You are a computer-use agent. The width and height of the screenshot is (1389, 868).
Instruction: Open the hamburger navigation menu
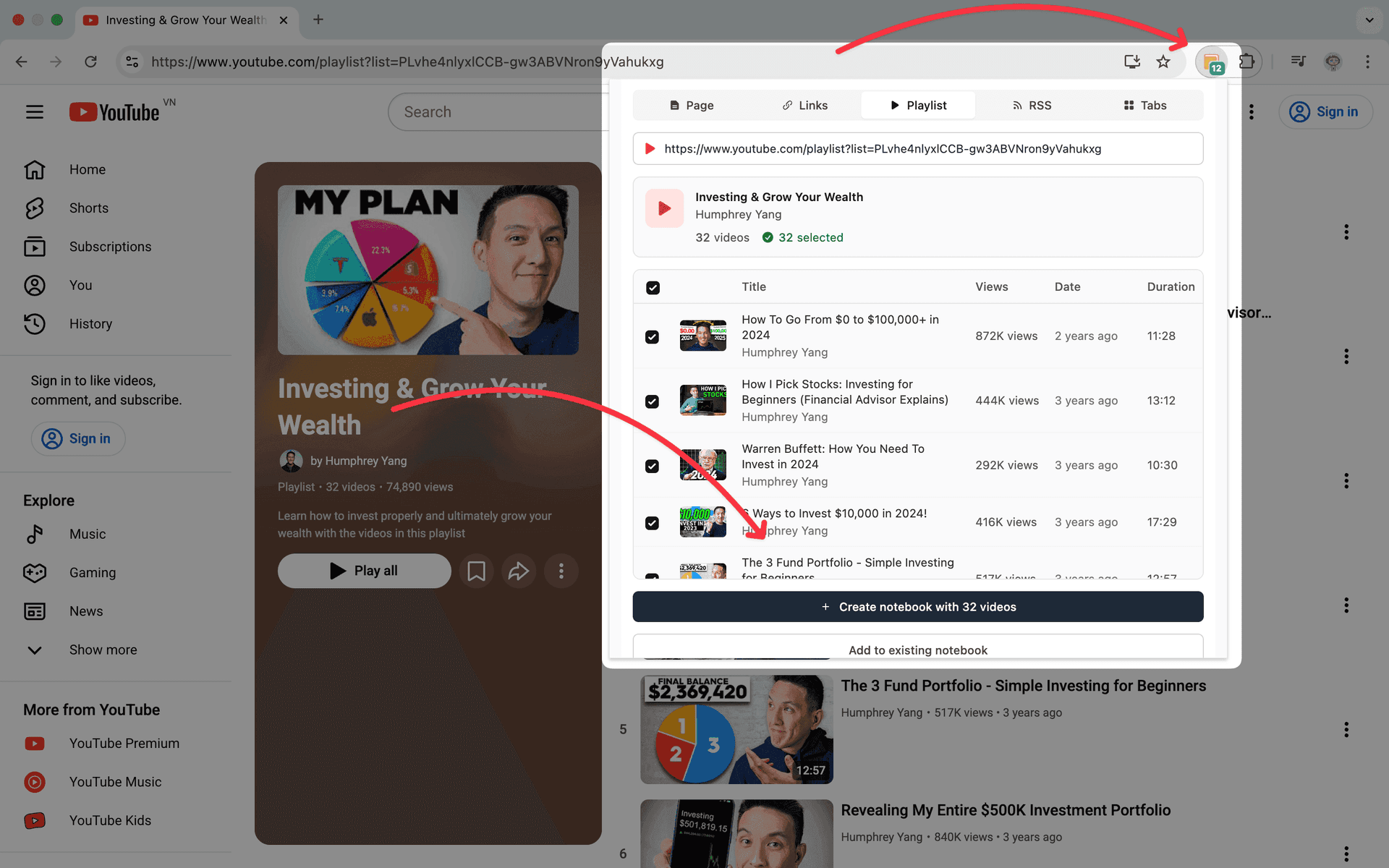click(34, 111)
